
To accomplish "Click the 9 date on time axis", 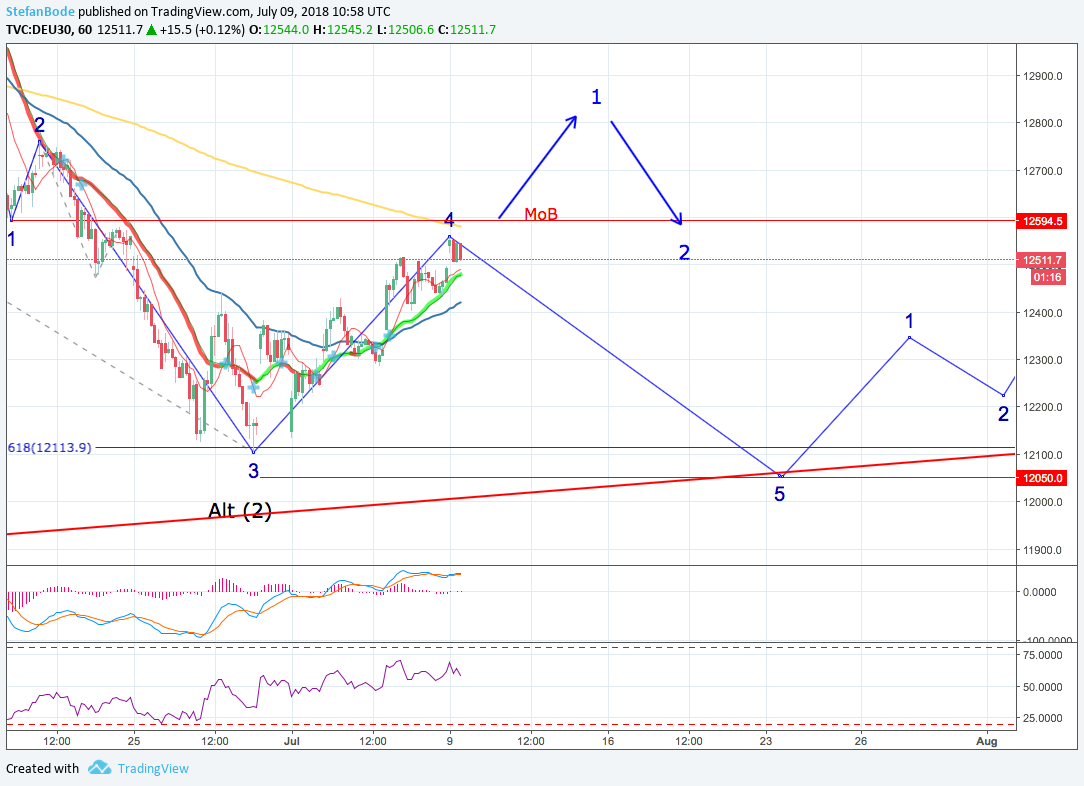I will click(x=450, y=741).
